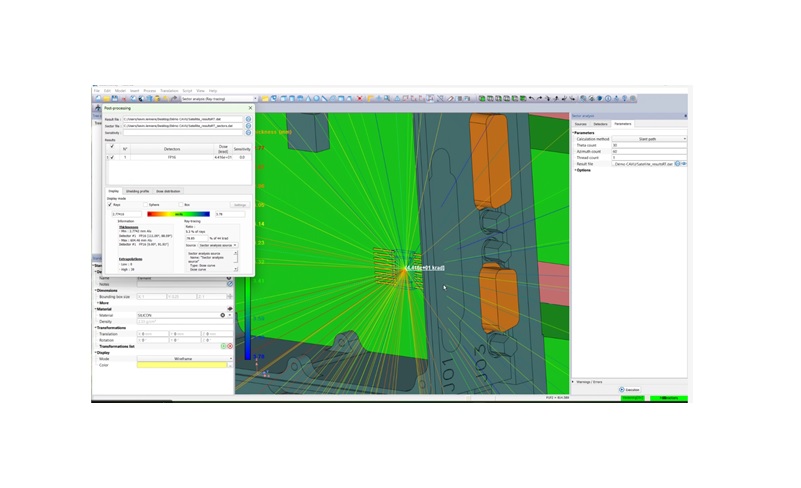Click the color browse button beside yellow swatch
The height and width of the screenshot is (488, 801).
pos(230,365)
